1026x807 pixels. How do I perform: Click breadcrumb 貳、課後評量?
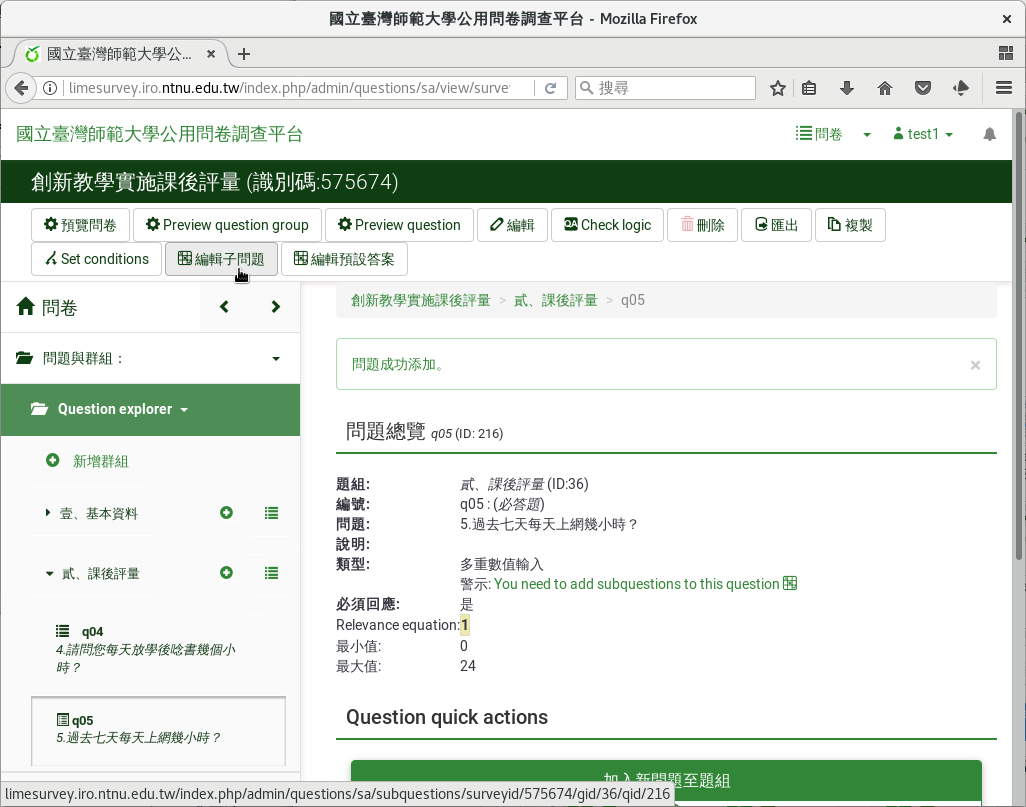556,300
